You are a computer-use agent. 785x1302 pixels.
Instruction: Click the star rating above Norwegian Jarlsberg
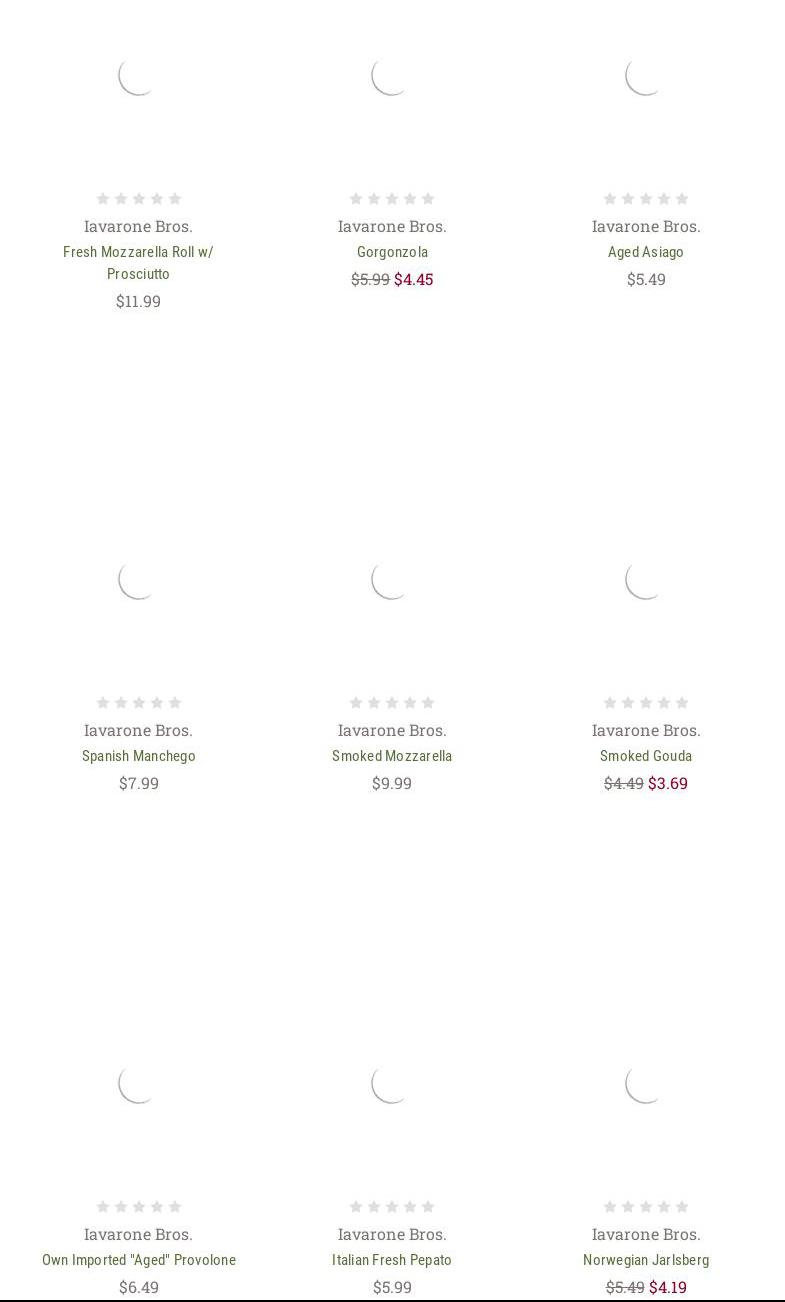tap(645, 1207)
